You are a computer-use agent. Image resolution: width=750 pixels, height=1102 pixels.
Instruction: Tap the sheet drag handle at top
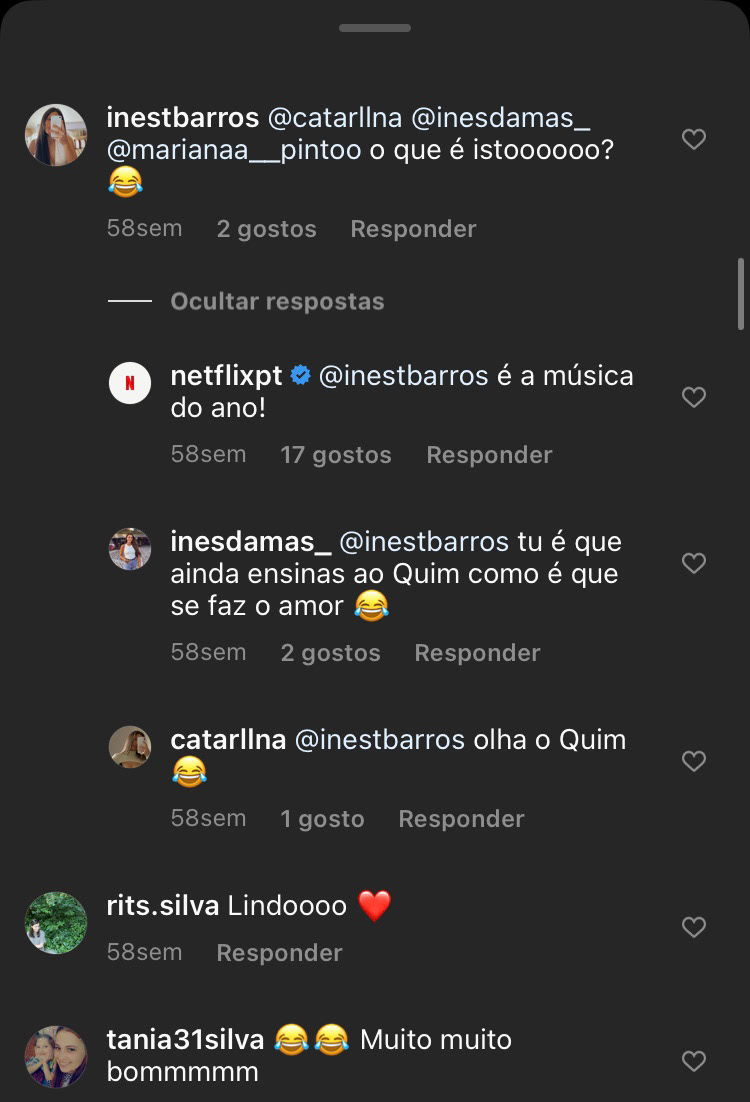(375, 28)
